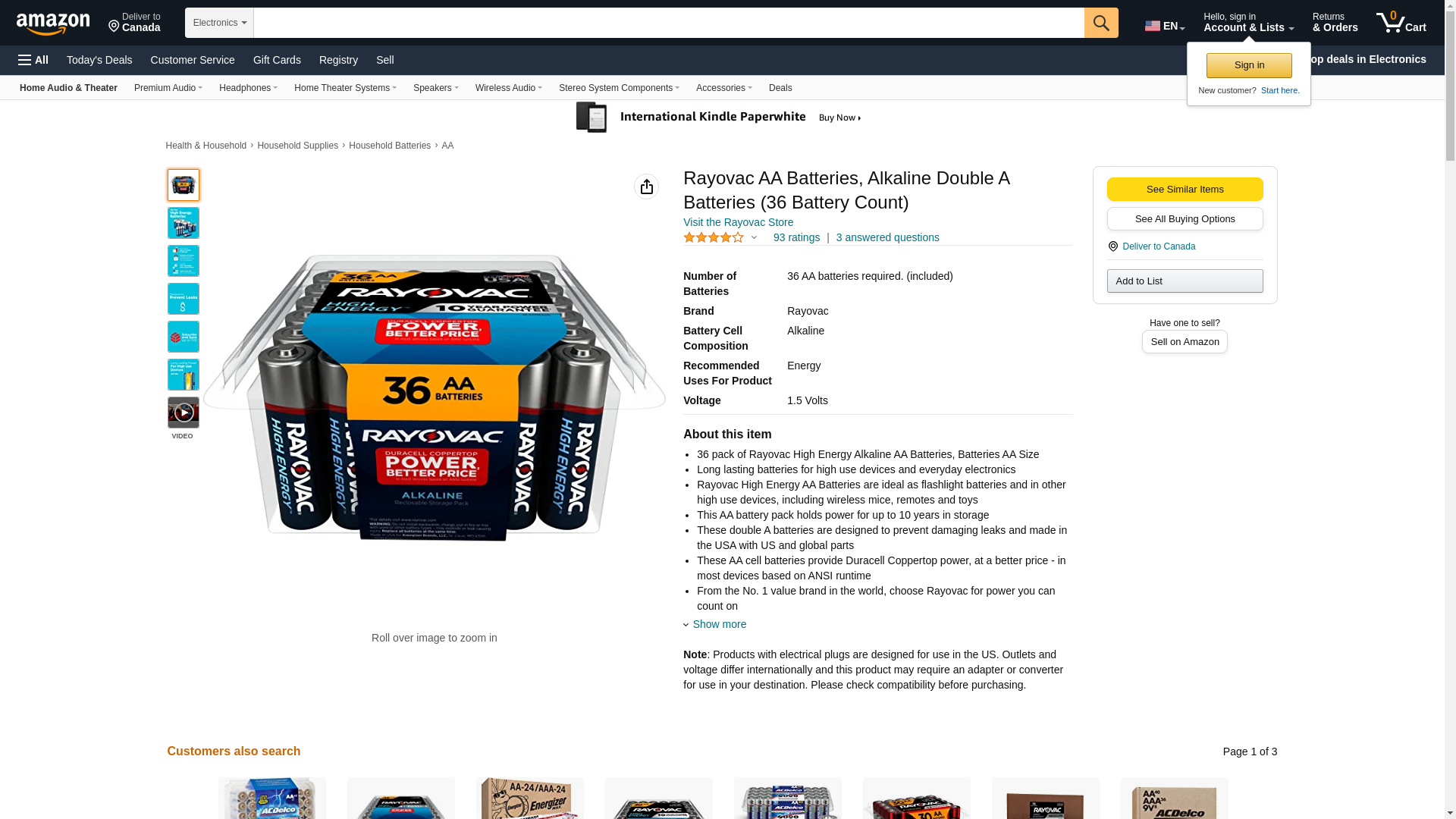Open the shopping cart icon
This screenshot has height=819, width=1456.
pyautogui.click(x=1401, y=22)
